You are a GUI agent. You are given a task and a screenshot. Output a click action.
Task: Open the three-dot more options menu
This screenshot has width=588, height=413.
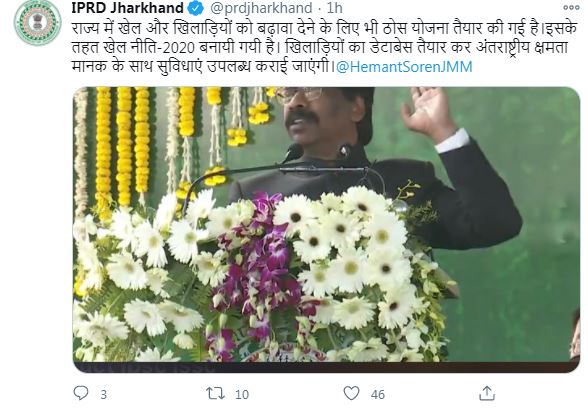pyautogui.click(x=571, y=7)
